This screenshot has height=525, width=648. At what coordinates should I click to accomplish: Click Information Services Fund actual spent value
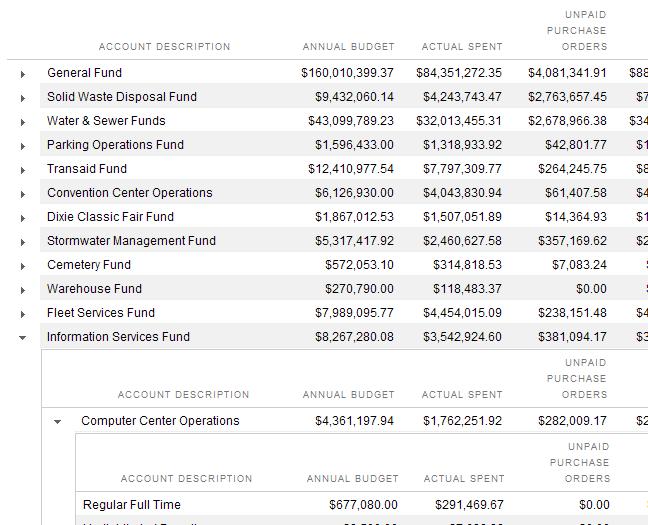coord(462,337)
